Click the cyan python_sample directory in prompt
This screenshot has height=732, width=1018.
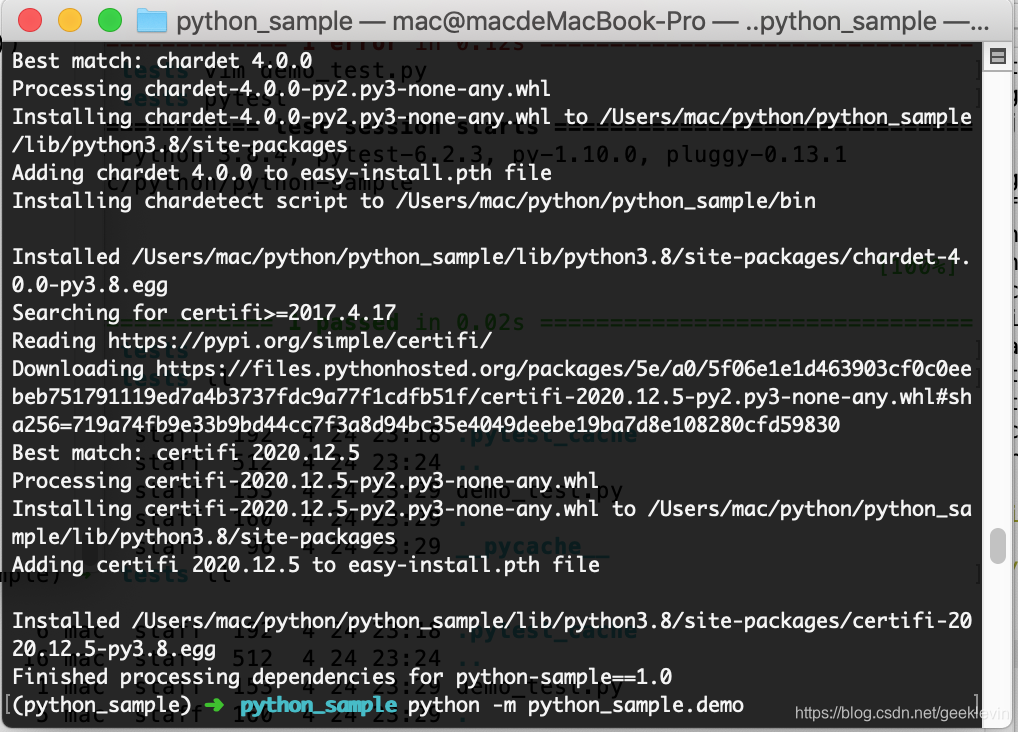318,705
